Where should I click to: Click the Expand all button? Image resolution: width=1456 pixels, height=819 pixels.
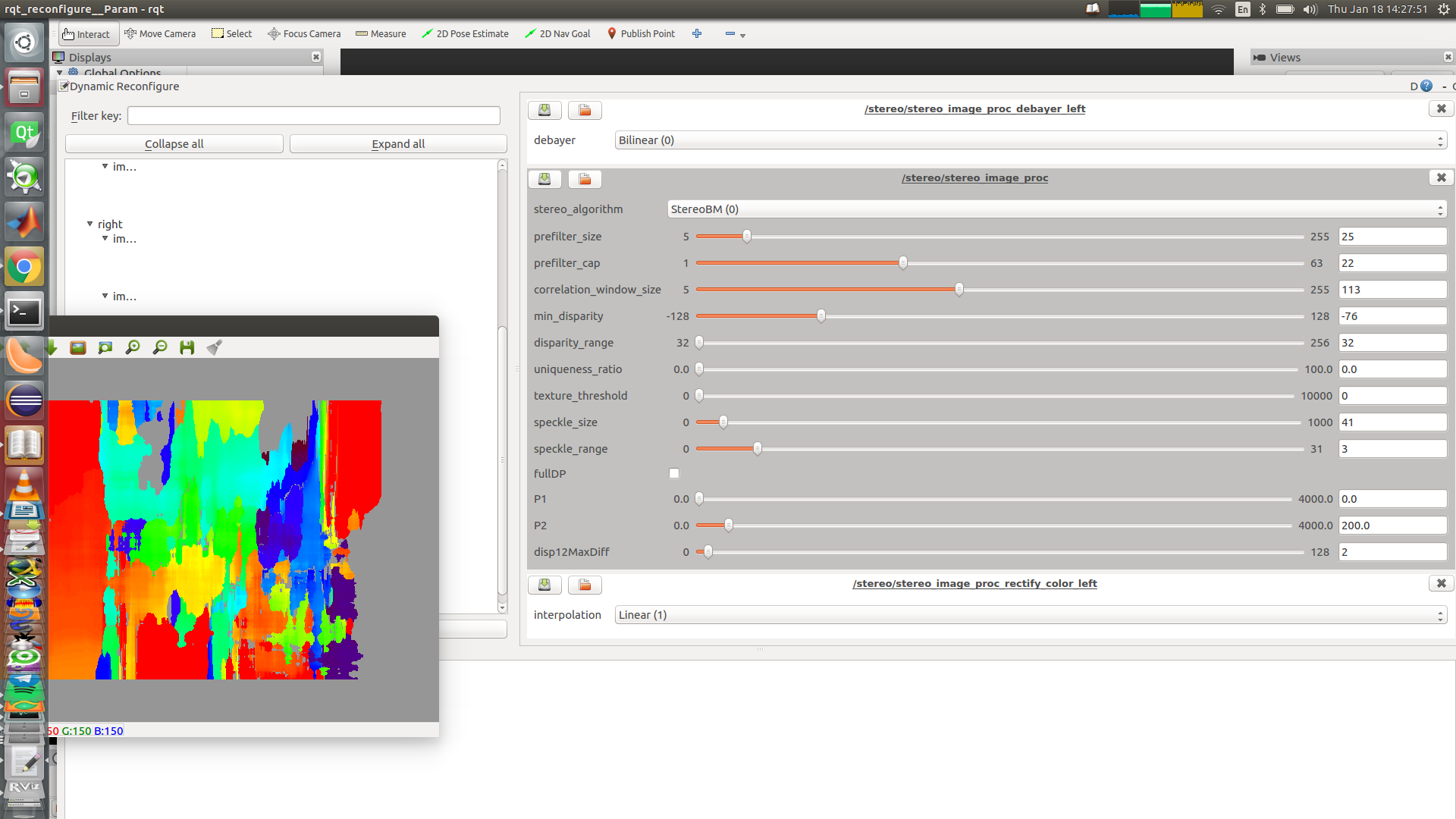pos(398,144)
